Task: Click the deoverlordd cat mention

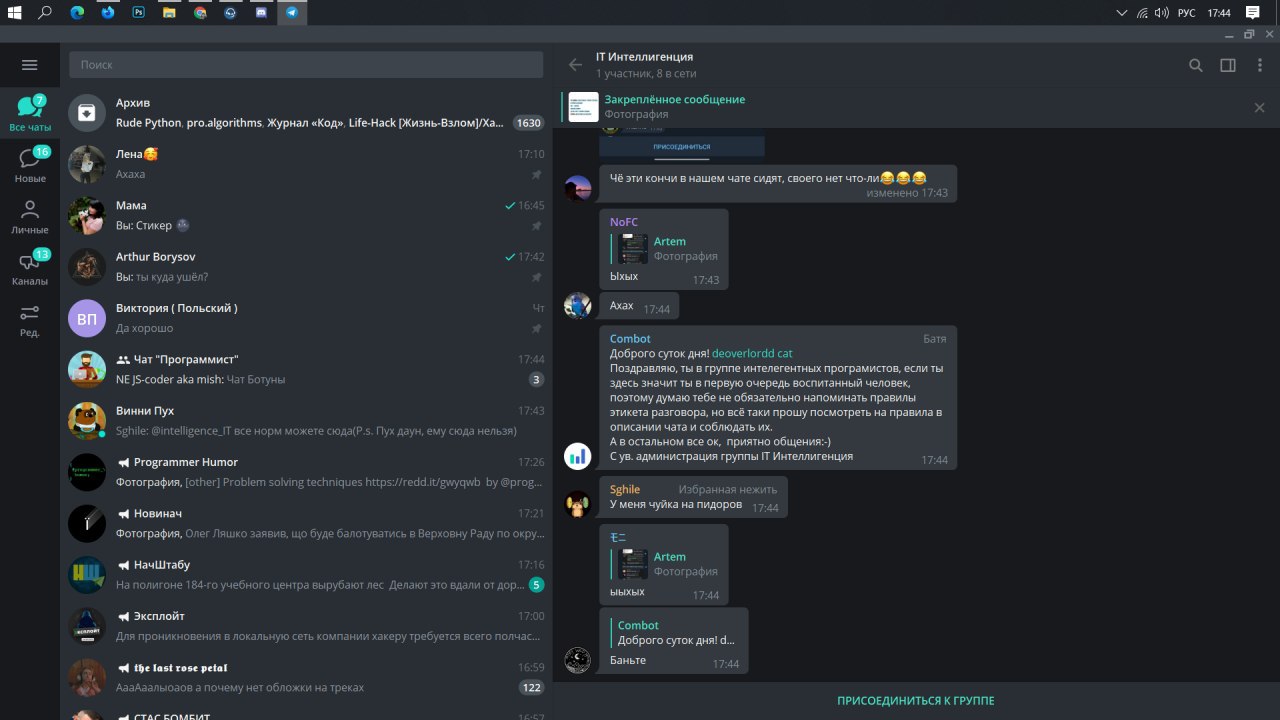Action: (752, 353)
